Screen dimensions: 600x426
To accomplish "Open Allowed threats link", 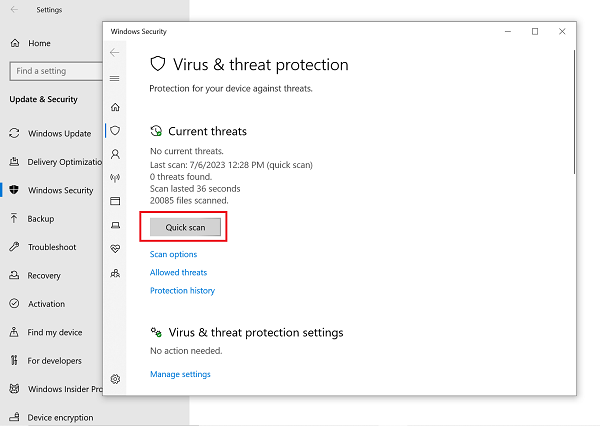I will click(178, 273).
